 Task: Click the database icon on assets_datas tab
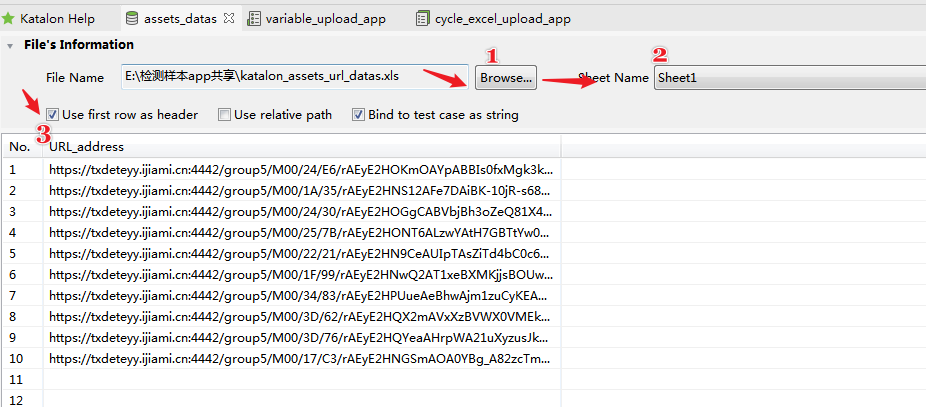(x=132, y=19)
